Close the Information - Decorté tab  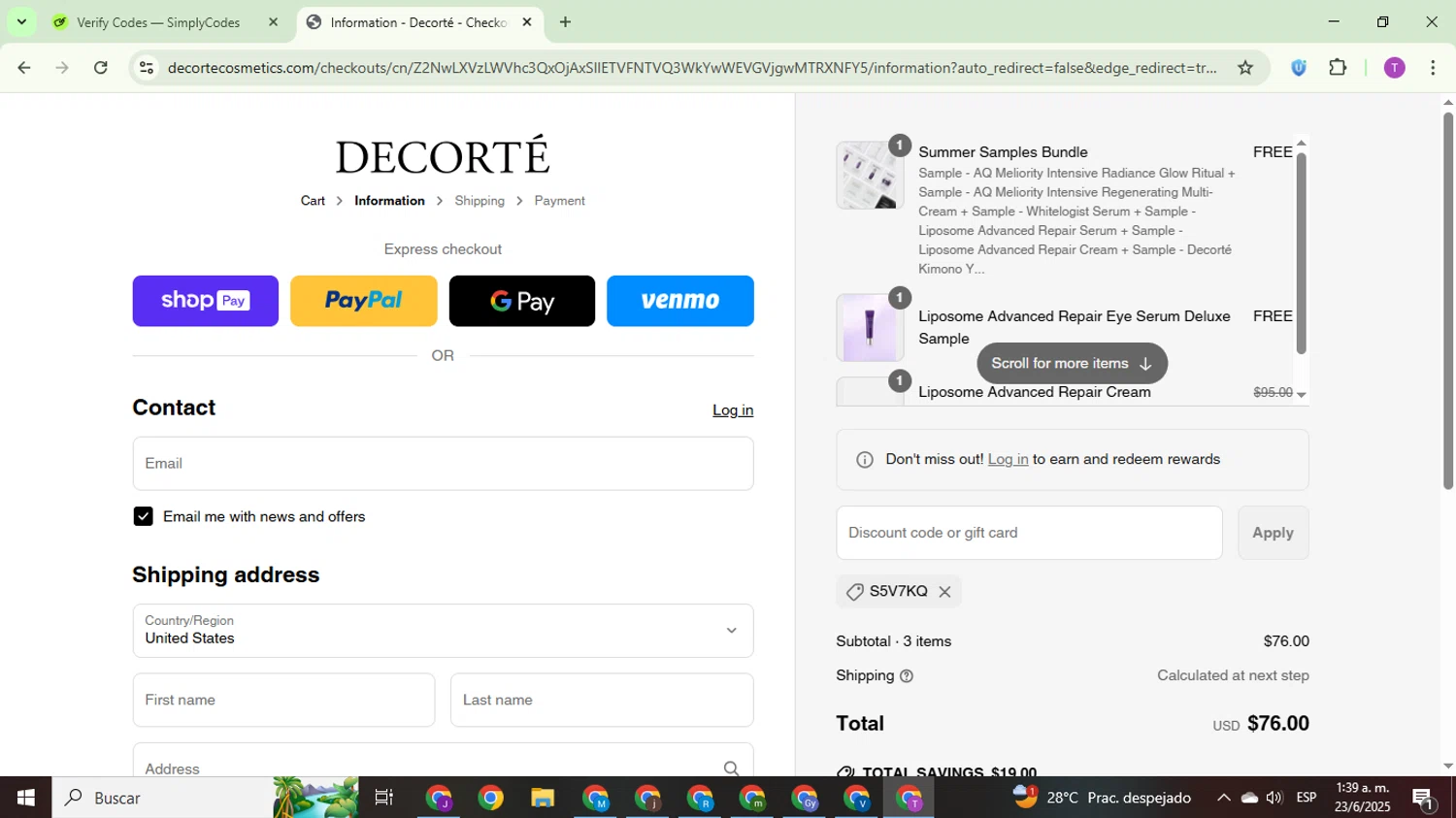point(527,22)
